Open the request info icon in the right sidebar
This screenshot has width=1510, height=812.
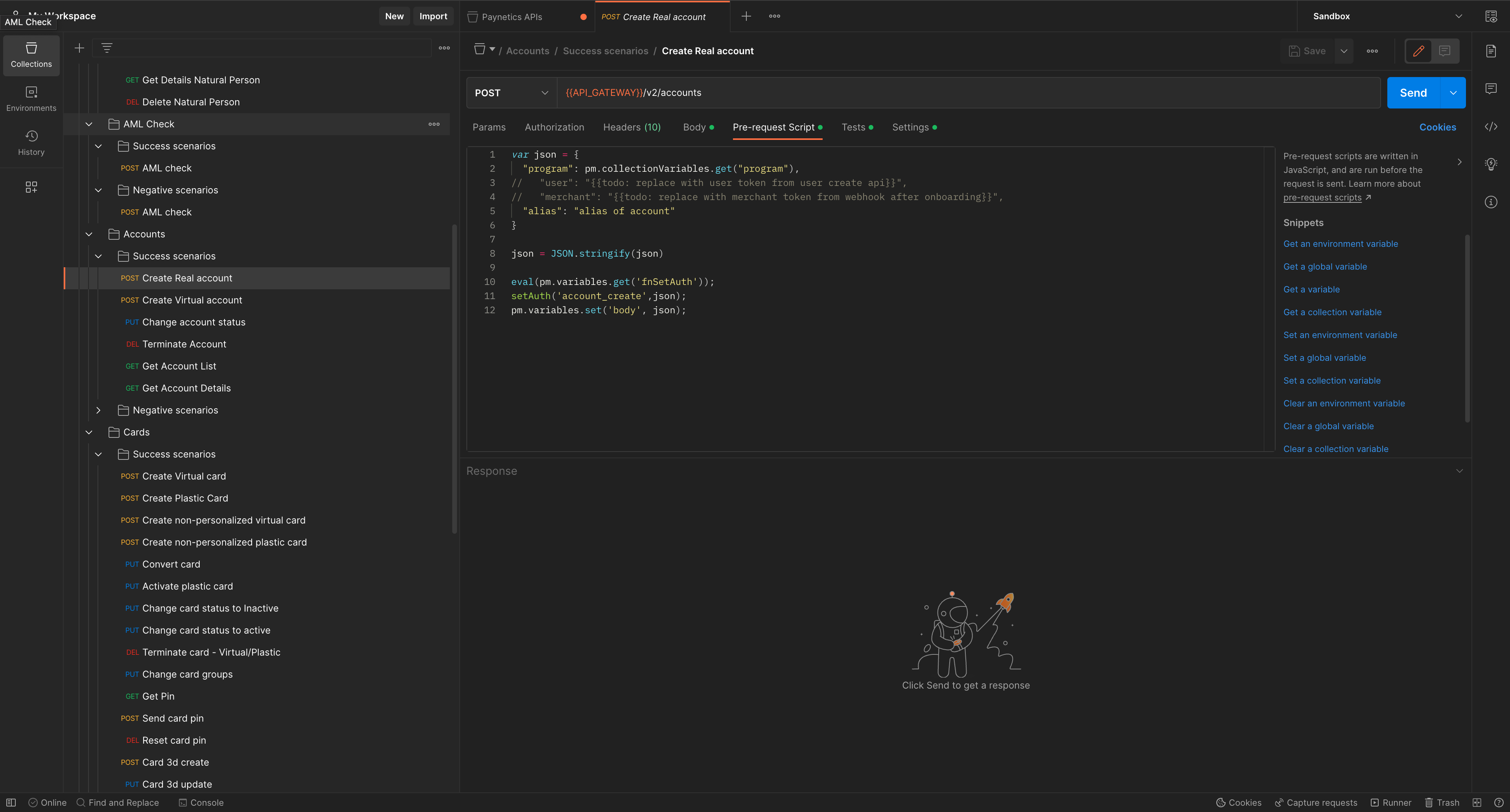coord(1491,202)
